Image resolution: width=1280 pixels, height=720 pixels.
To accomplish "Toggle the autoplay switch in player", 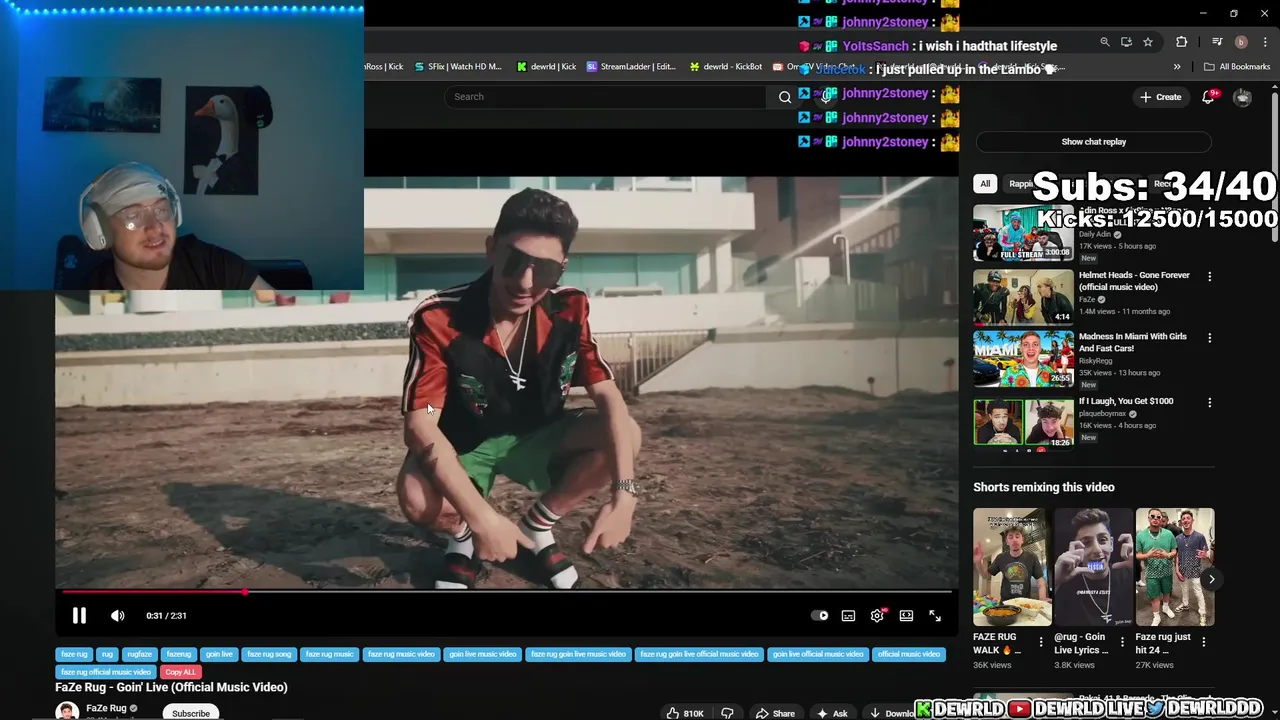I will (820, 616).
